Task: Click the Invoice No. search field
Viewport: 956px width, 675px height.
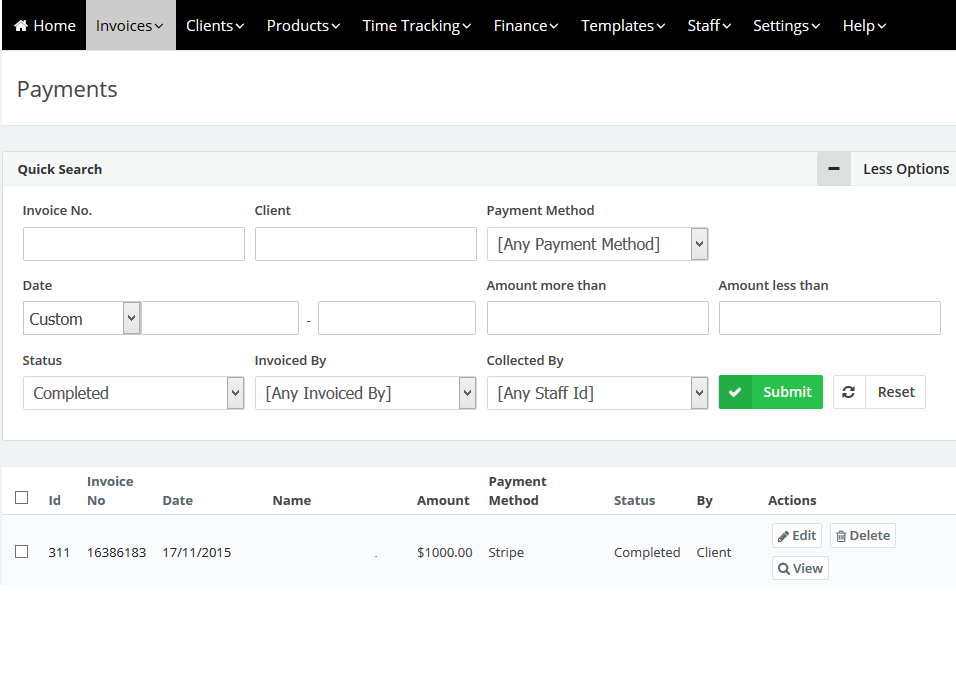Action: (133, 244)
